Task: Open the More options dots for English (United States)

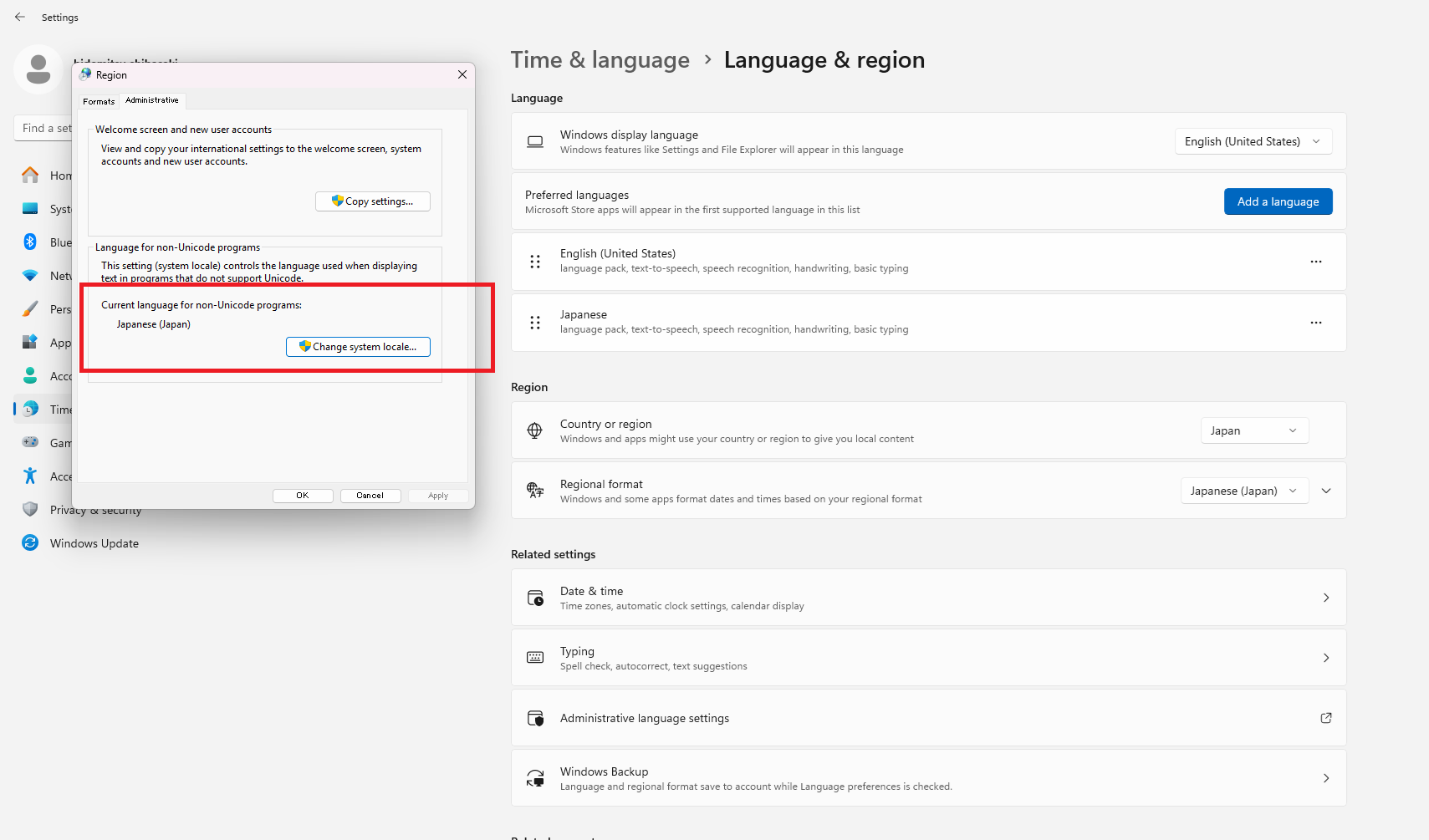Action: [x=1316, y=262]
